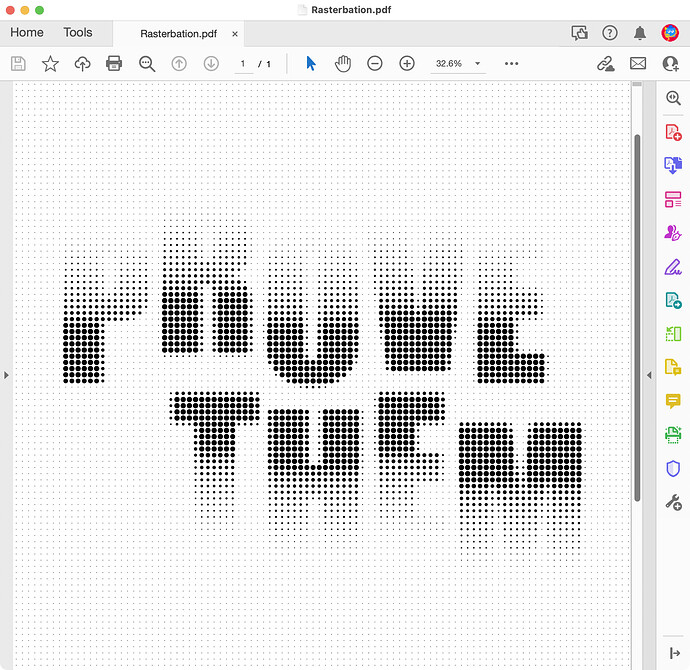Switch to the Home tab
This screenshot has width=690, height=670.
[27, 33]
